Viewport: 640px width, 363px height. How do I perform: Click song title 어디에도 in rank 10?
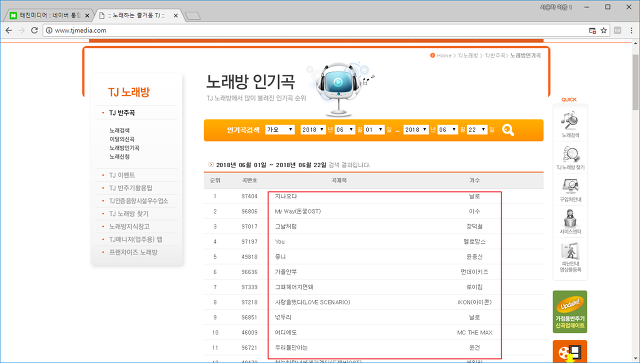point(286,332)
